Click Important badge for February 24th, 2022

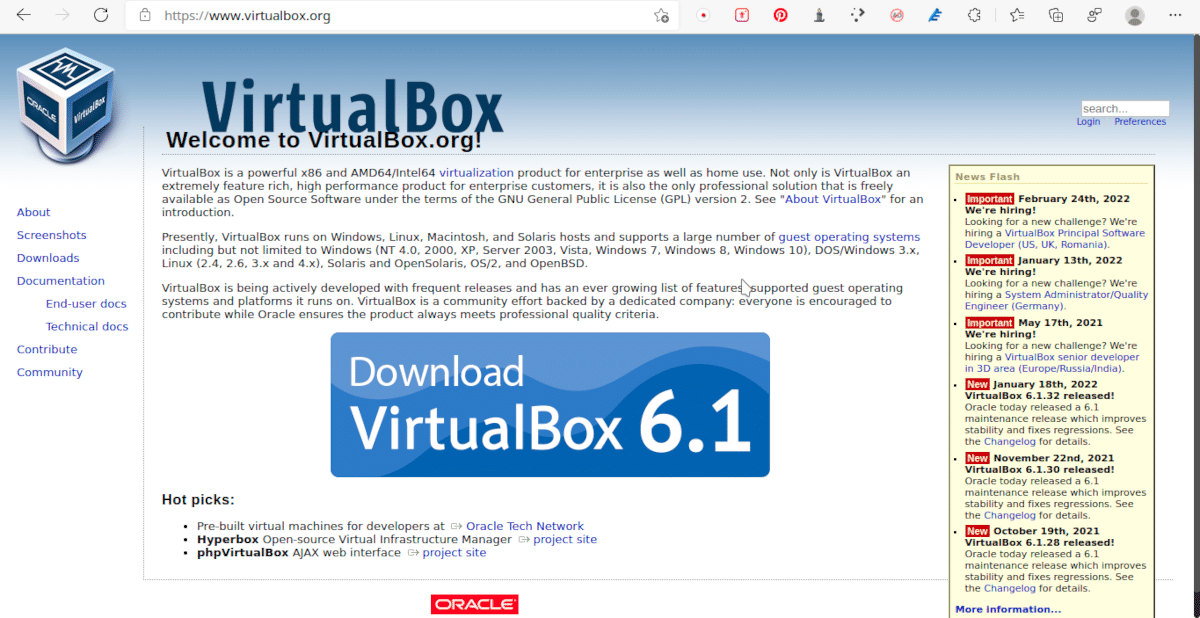(990, 199)
